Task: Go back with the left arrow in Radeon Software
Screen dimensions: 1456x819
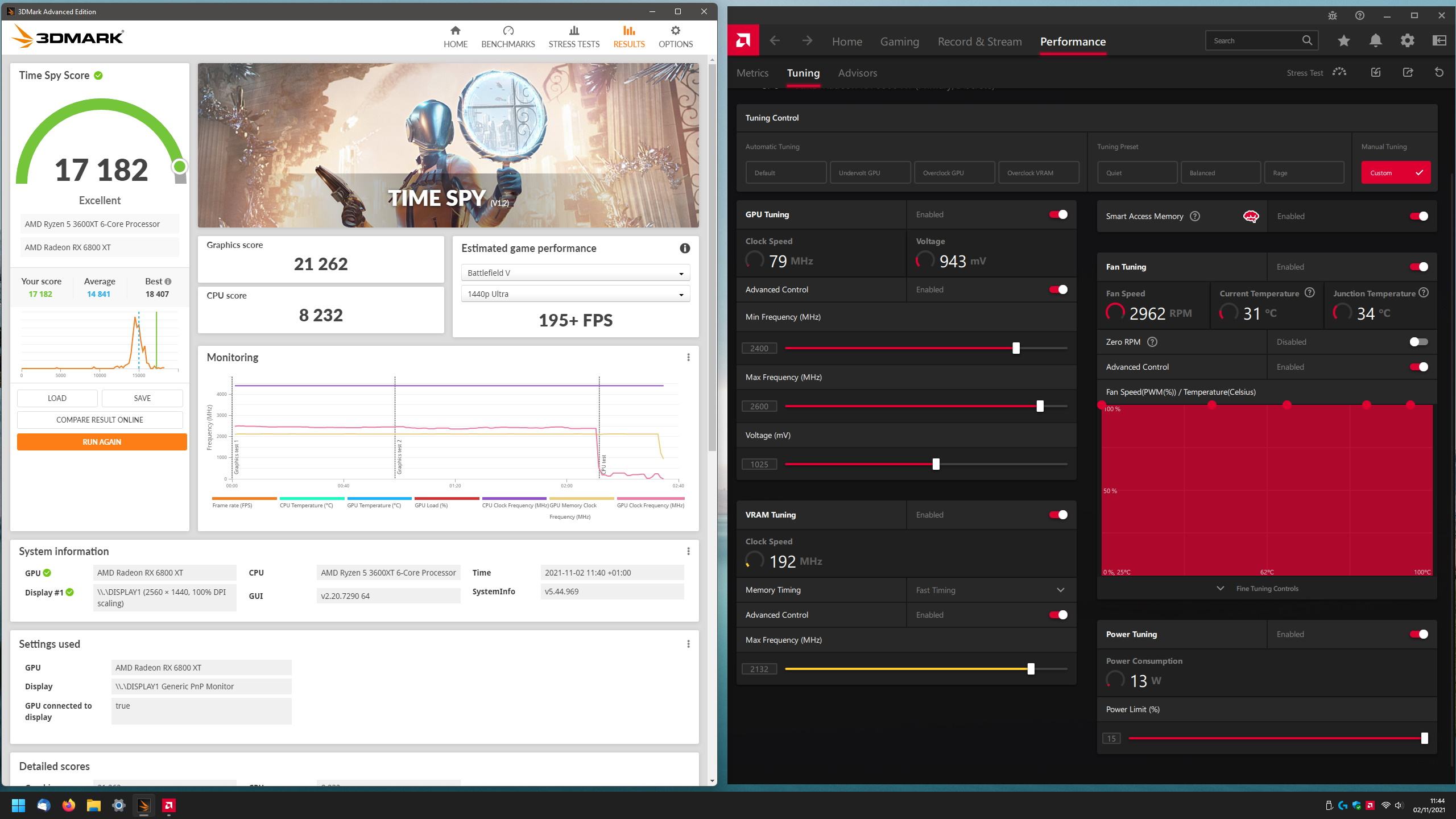Action: click(x=775, y=40)
